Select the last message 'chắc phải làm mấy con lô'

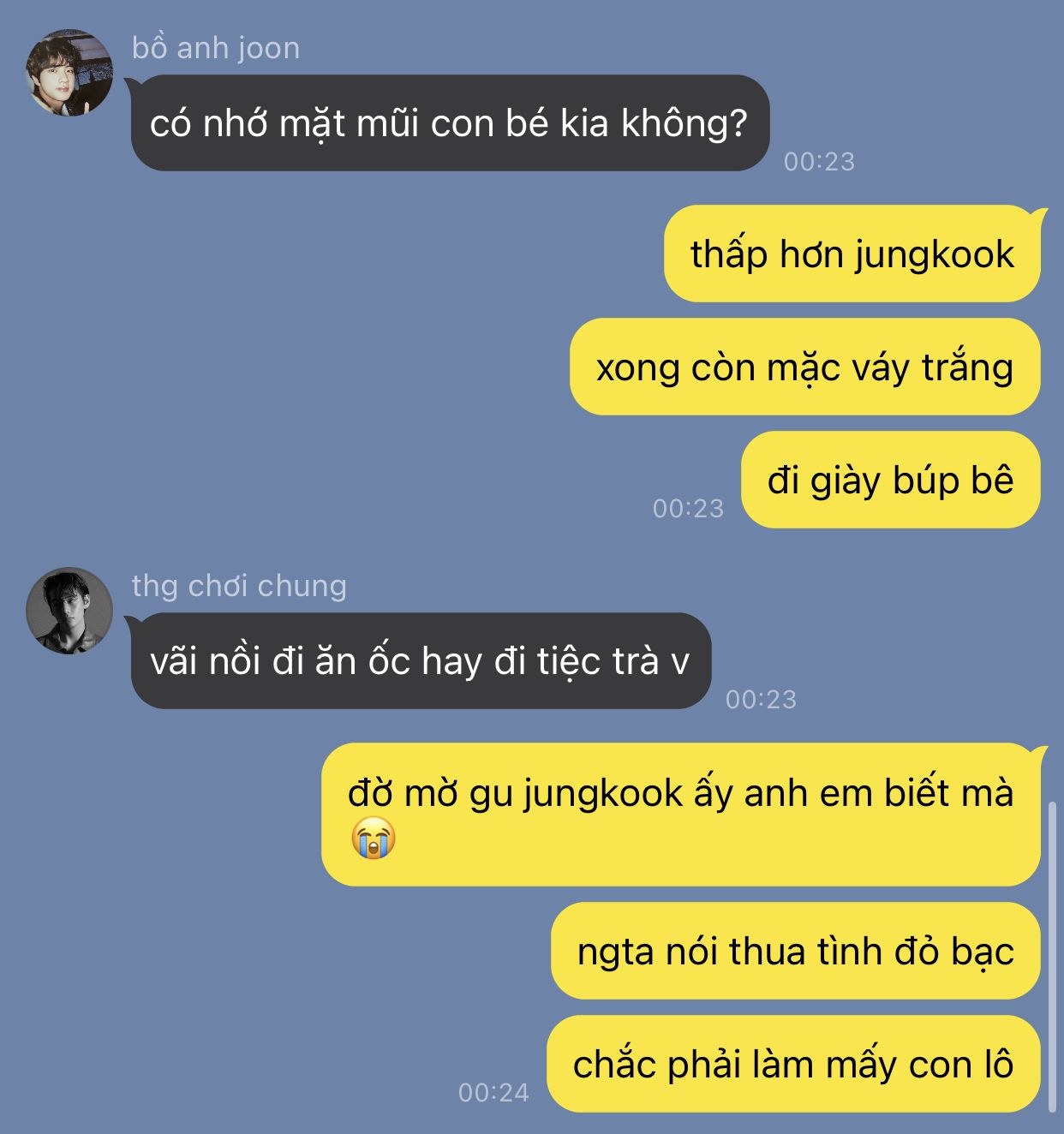pyautogui.click(x=793, y=1065)
